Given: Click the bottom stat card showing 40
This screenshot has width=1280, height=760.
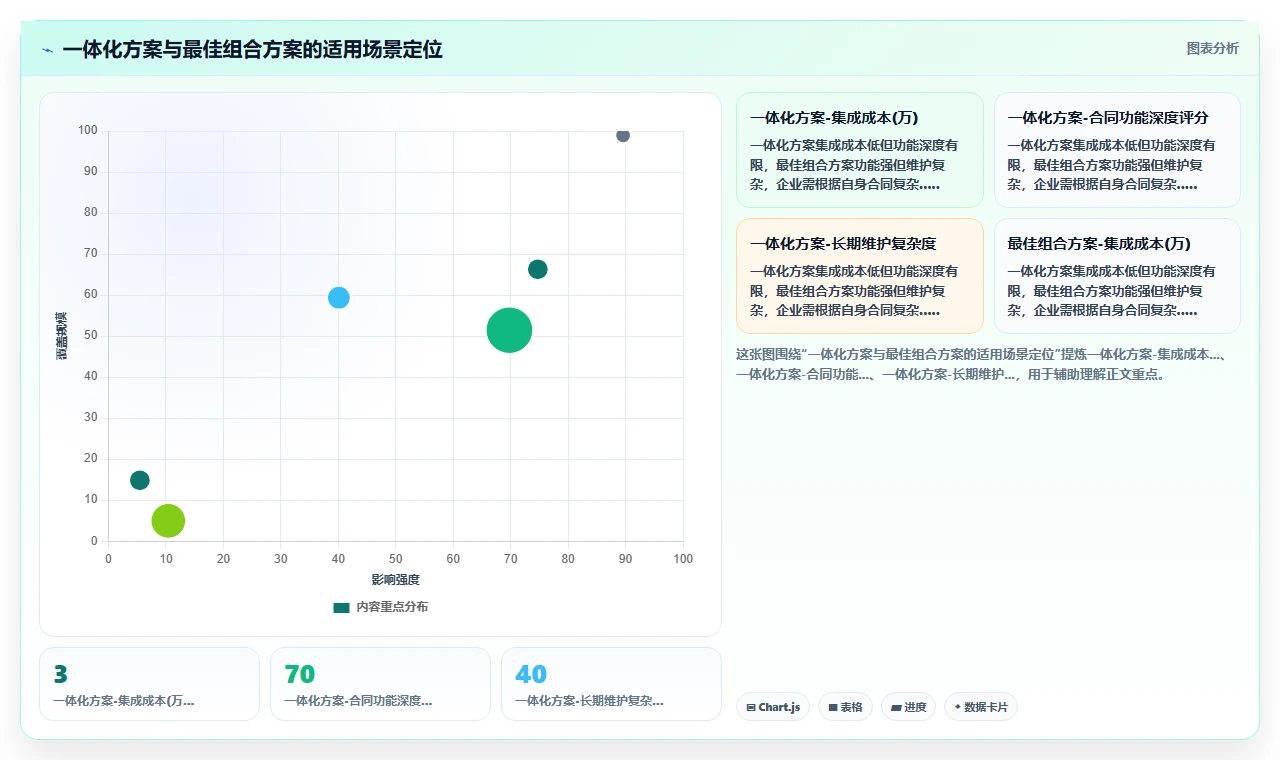Looking at the screenshot, I should pyautogui.click(x=611, y=684).
